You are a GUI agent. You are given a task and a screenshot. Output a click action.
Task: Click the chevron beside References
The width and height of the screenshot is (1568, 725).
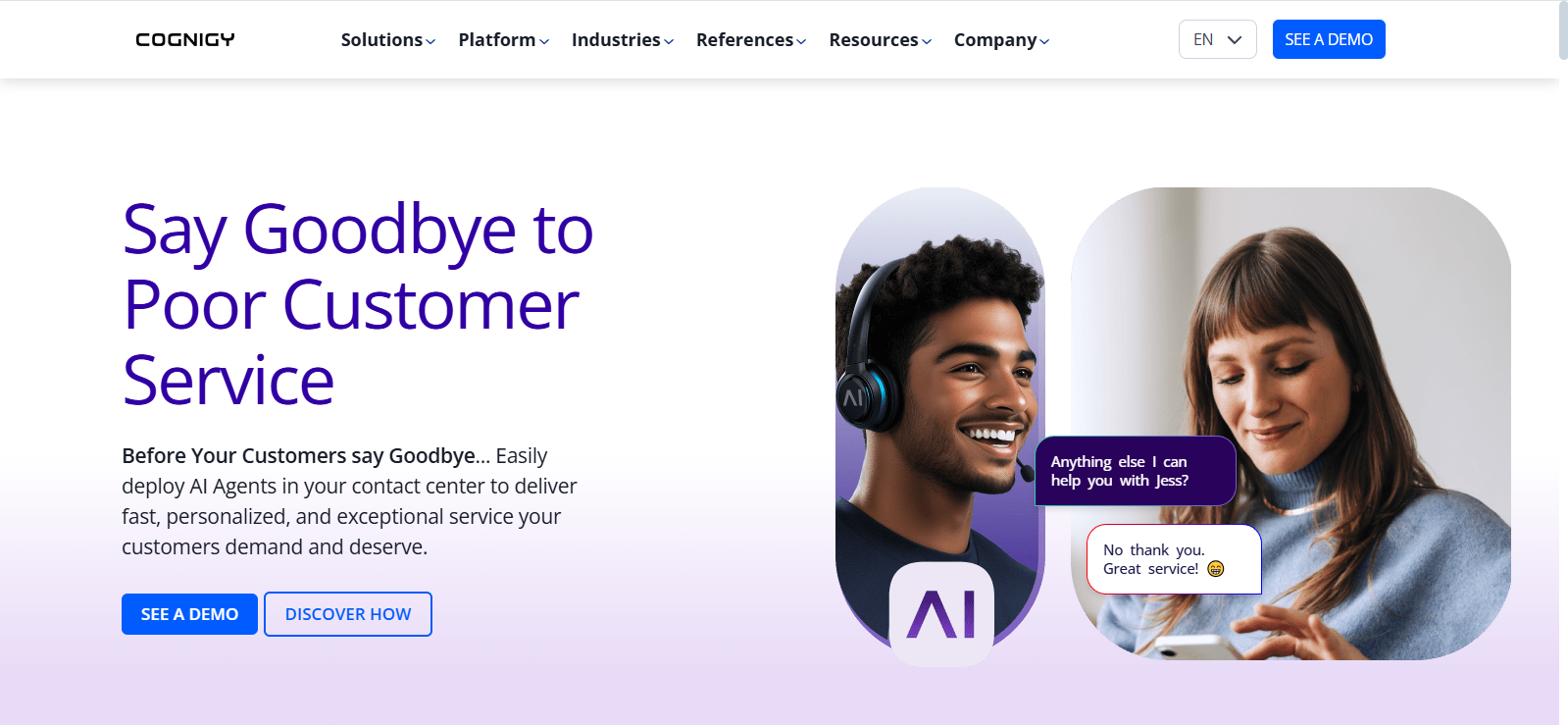(801, 41)
